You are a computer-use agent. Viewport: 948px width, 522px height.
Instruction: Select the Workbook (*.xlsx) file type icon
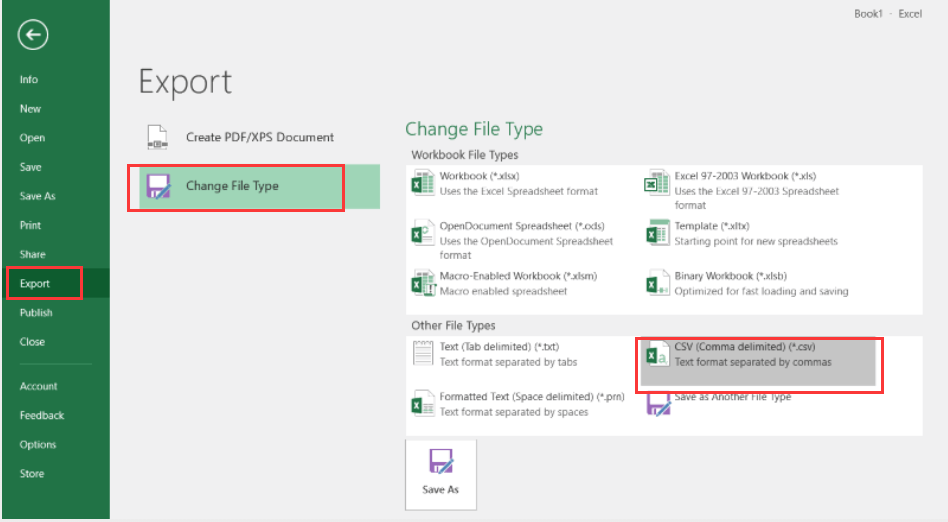tap(422, 184)
